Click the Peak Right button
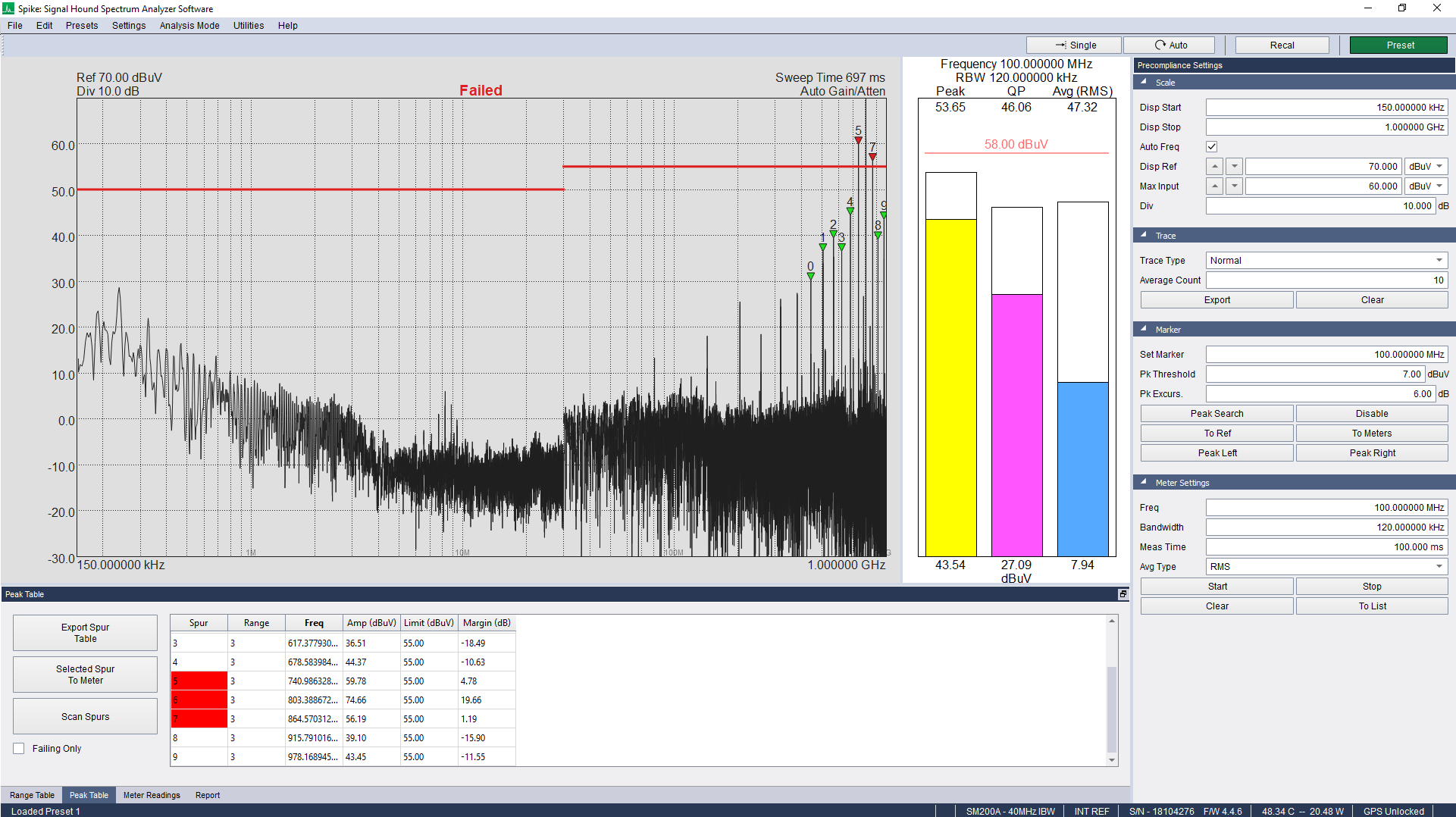The height and width of the screenshot is (817, 1456). 1373,453
